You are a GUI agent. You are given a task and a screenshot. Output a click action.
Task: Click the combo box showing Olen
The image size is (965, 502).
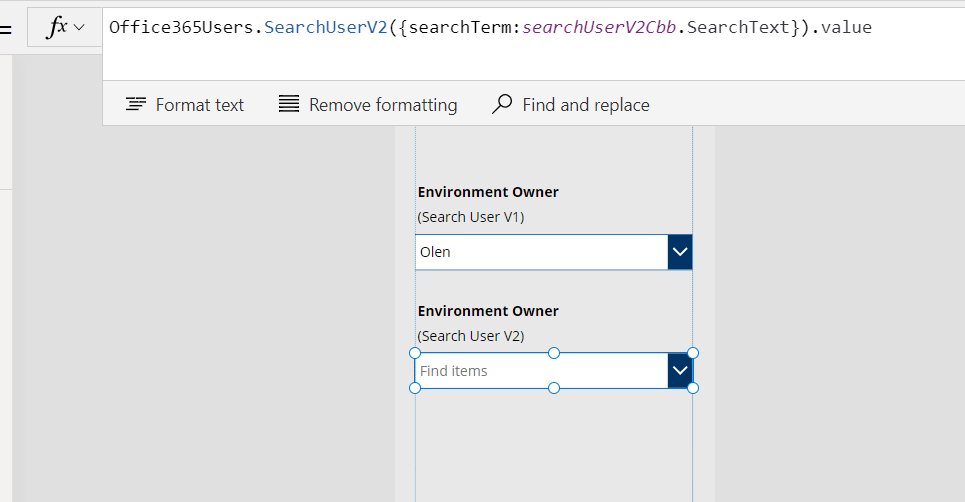[541, 252]
